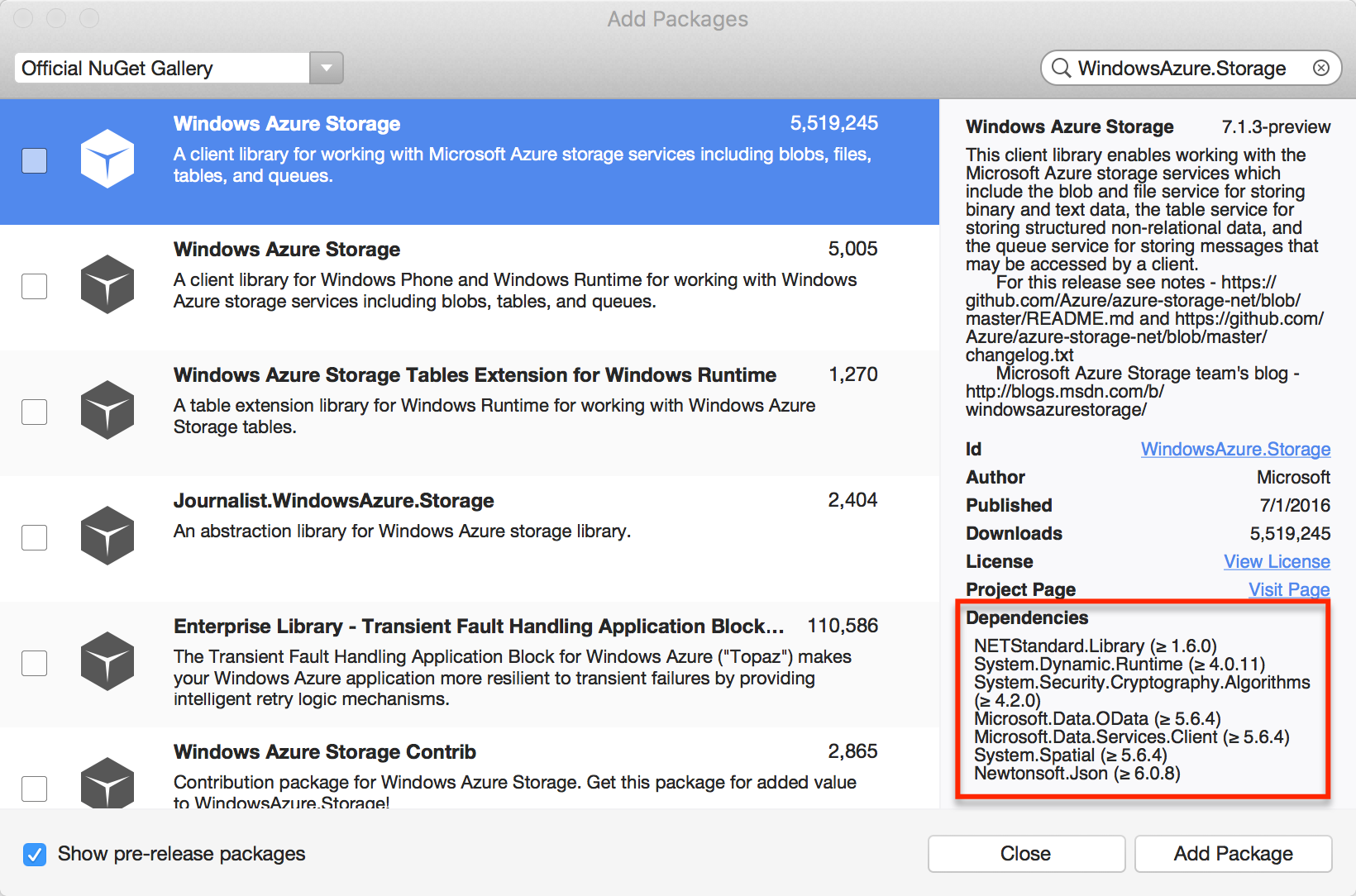Select the Journalist.WindowsAzure.Storage checkbox
Image resolution: width=1356 pixels, height=896 pixels.
pyautogui.click(x=34, y=537)
